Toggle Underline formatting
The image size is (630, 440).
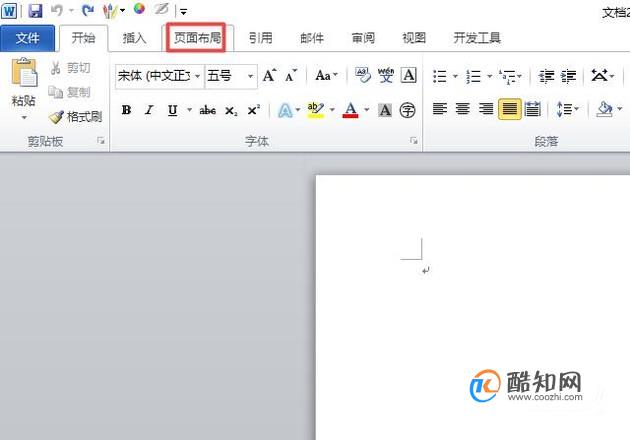point(173,110)
